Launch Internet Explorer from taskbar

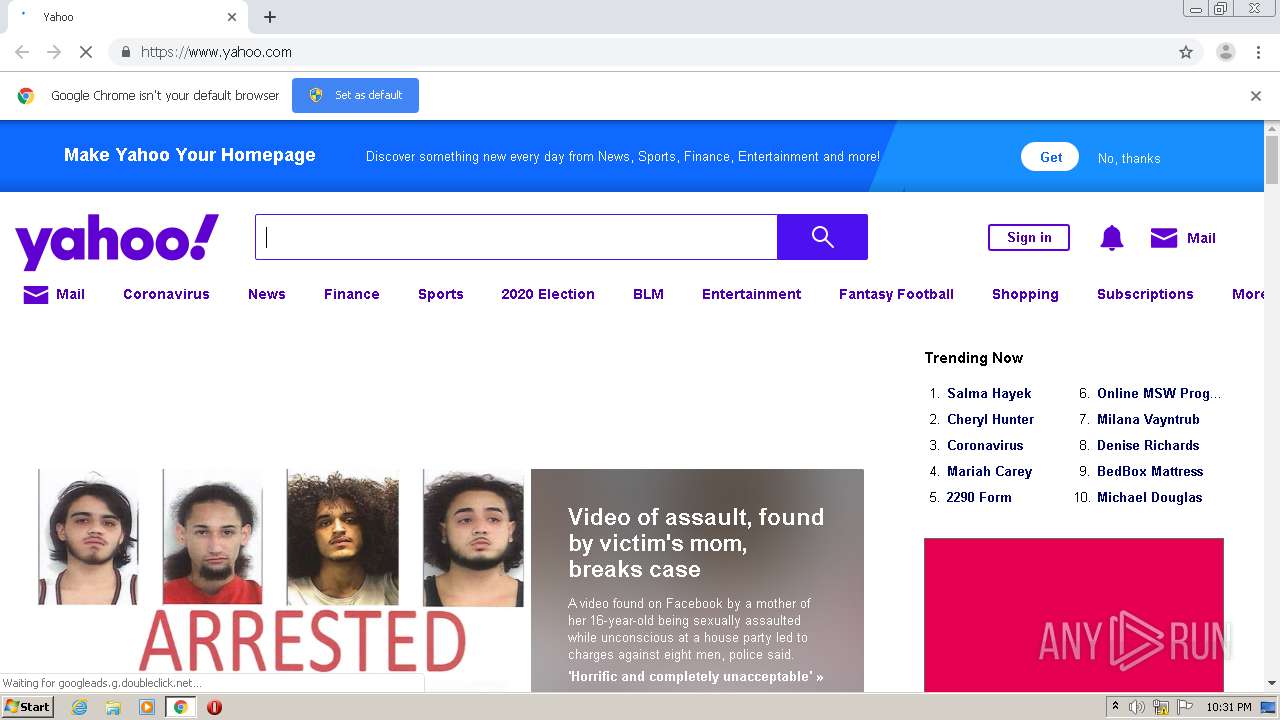click(80, 707)
